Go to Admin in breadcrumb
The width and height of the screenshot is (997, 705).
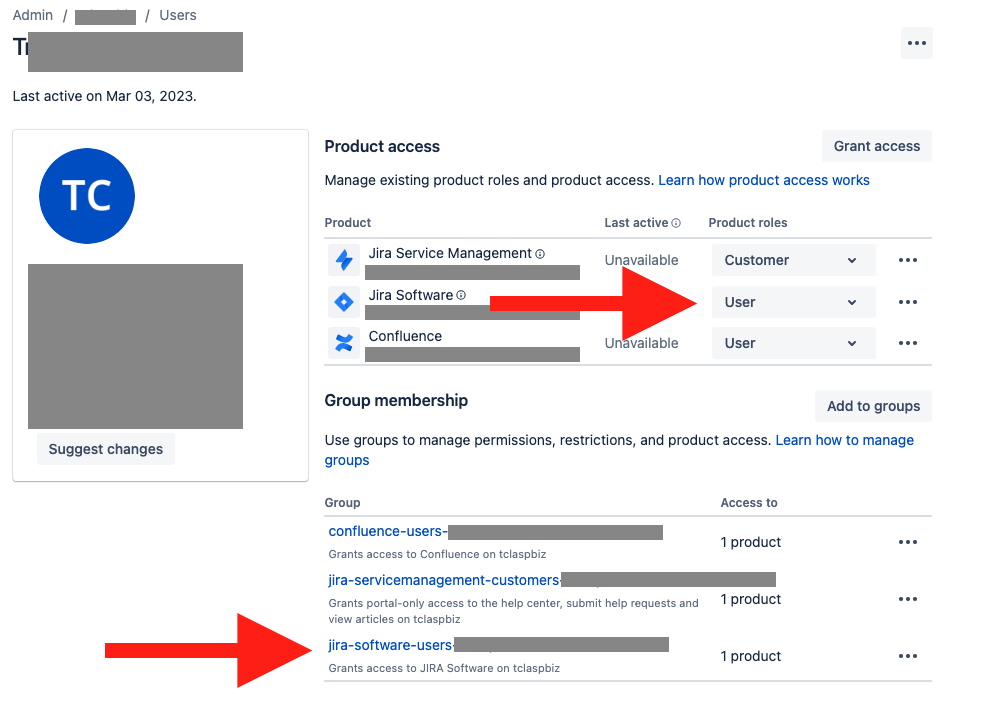(x=33, y=15)
